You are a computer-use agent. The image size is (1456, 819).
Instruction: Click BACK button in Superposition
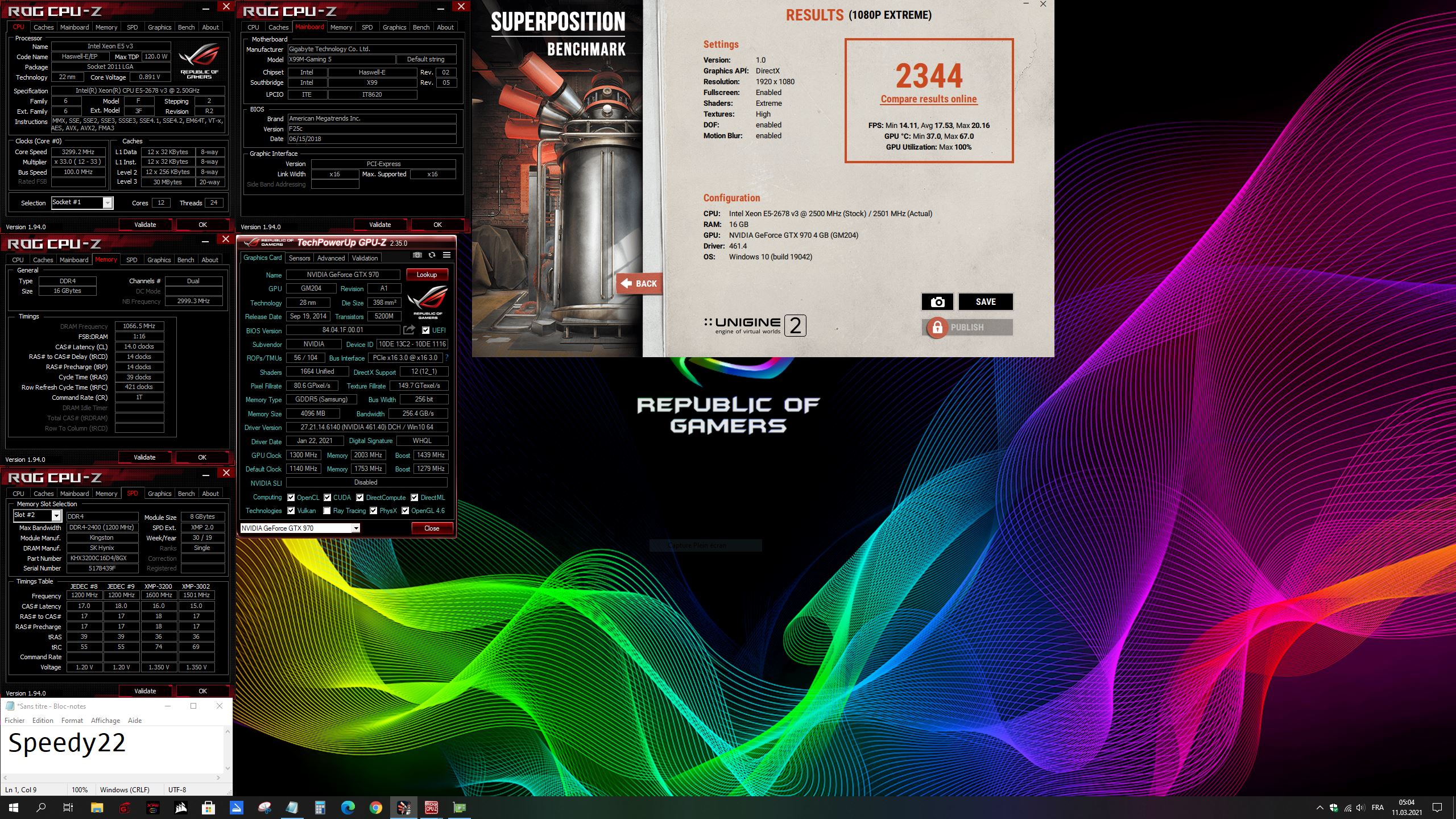(x=639, y=283)
